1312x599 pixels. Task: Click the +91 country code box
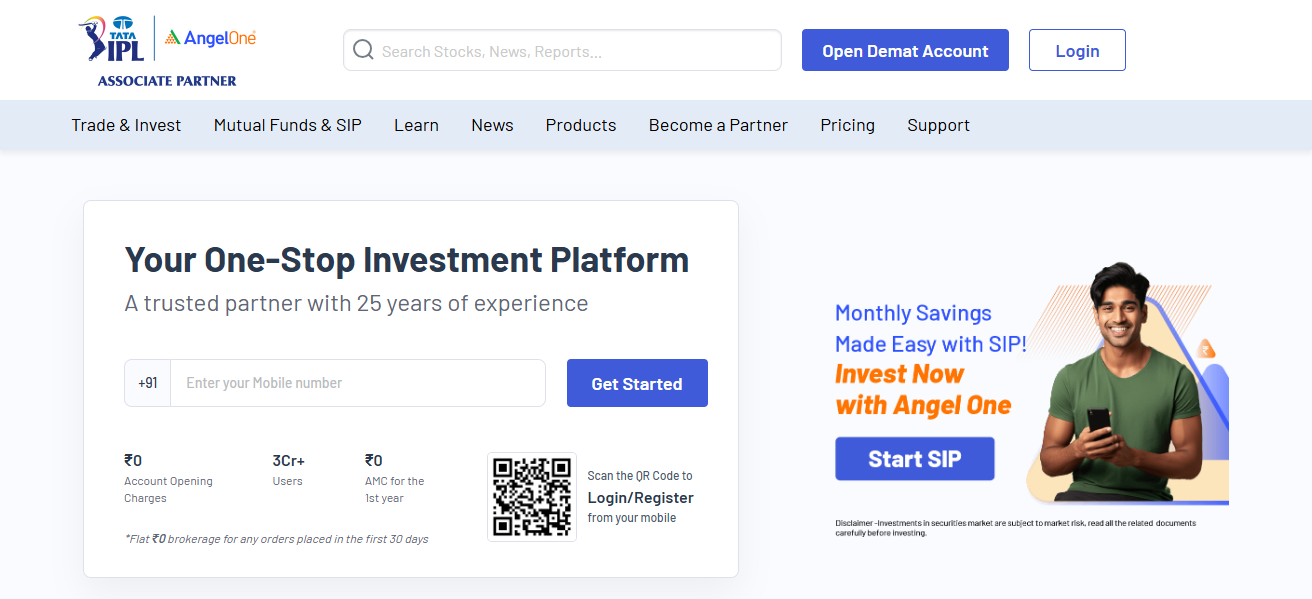point(148,383)
